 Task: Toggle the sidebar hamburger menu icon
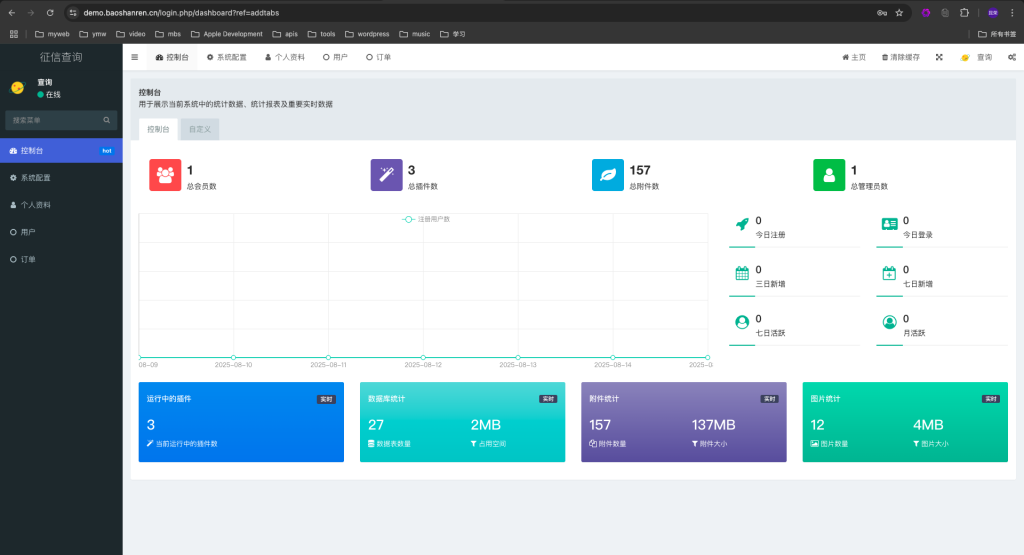(135, 57)
